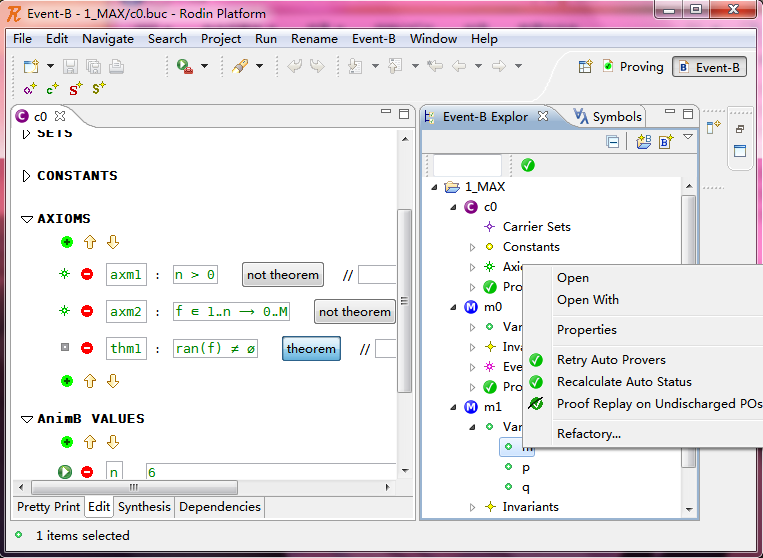Move axiom up with top arrow
Viewport: 763px width, 558px height.
90,242
